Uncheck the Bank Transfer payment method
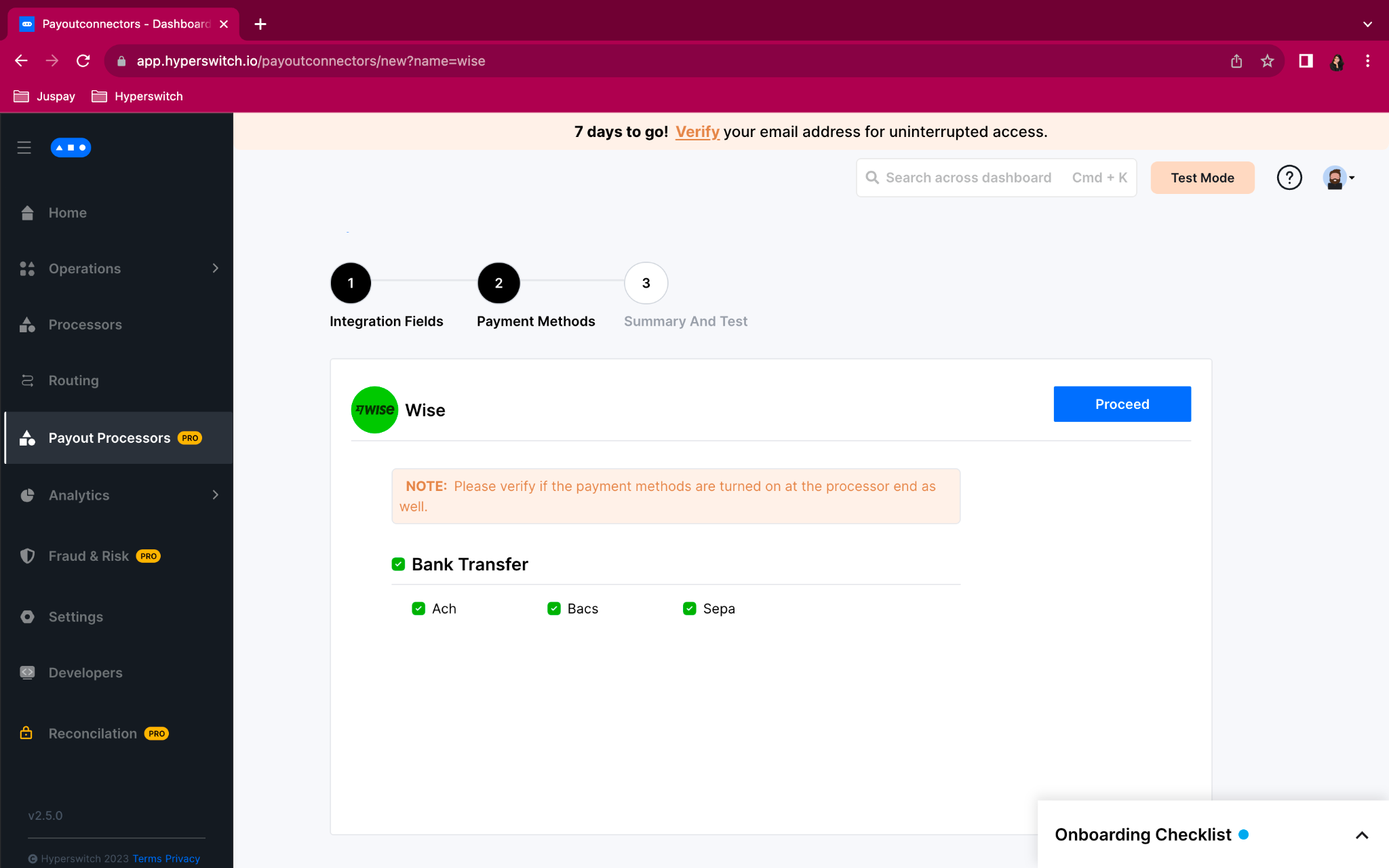The height and width of the screenshot is (868, 1389). click(x=398, y=563)
